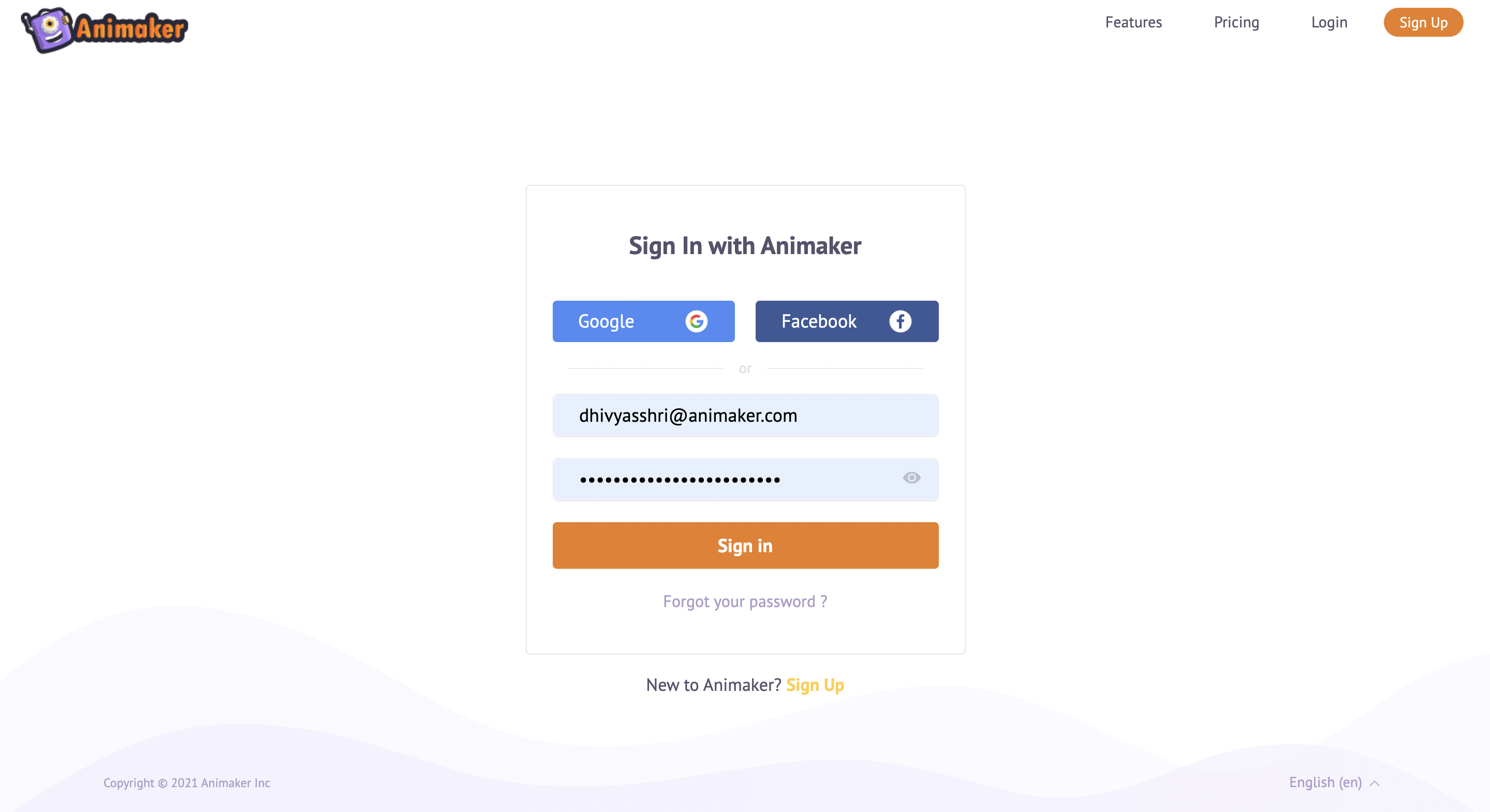Screen dimensions: 1490x812
Task: Click the Google icon button
Action: tap(697, 321)
